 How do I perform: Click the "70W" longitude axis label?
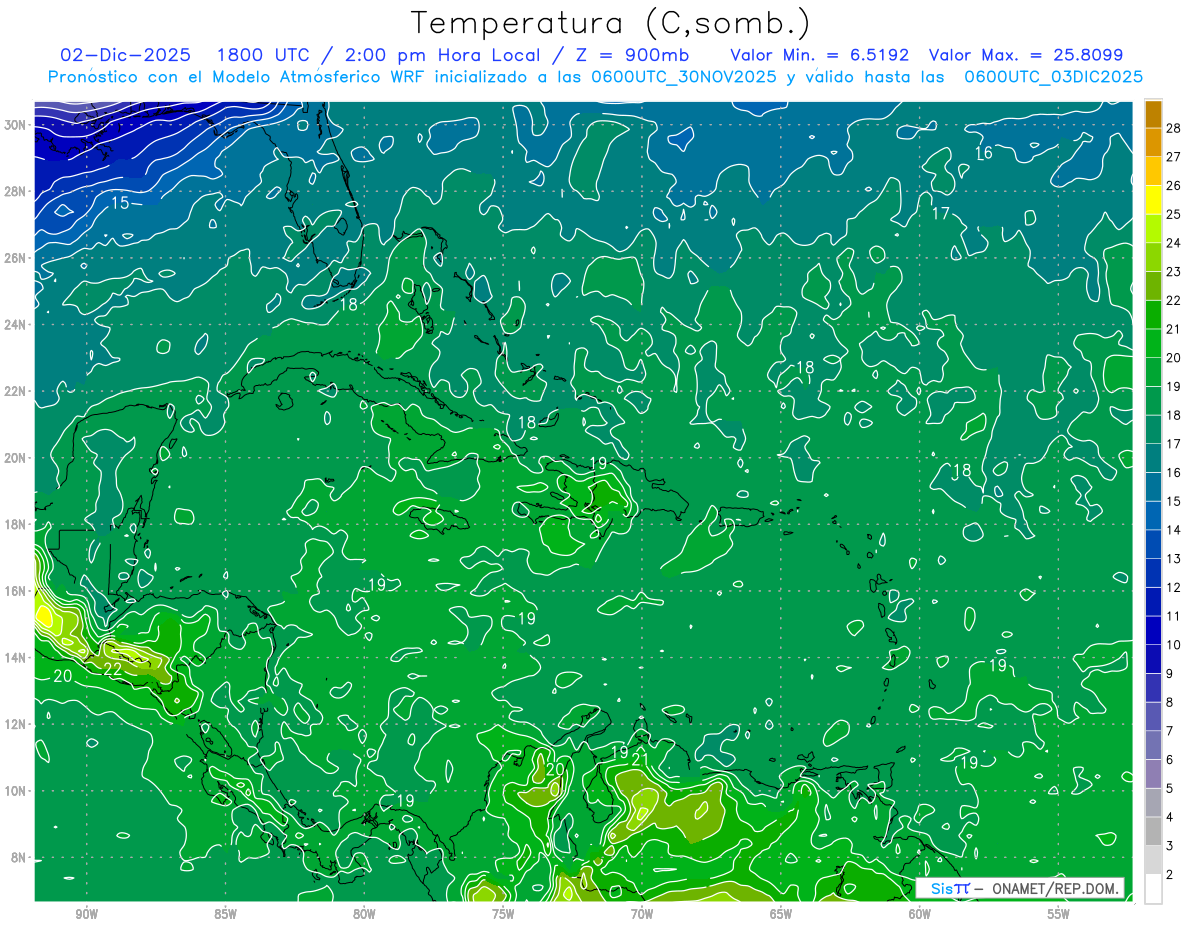click(x=642, y=914)
